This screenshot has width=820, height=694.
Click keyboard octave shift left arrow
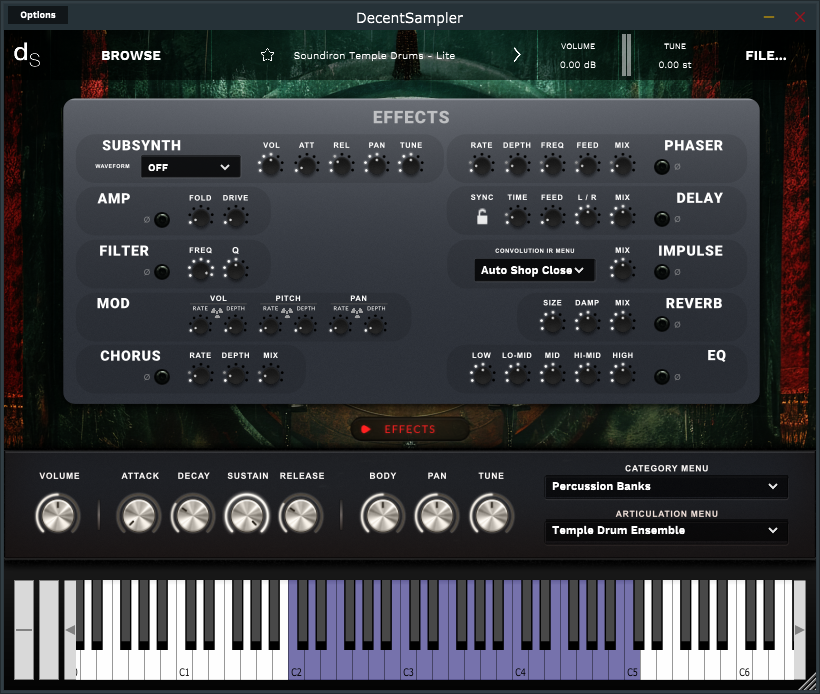(x=70, y=630)
